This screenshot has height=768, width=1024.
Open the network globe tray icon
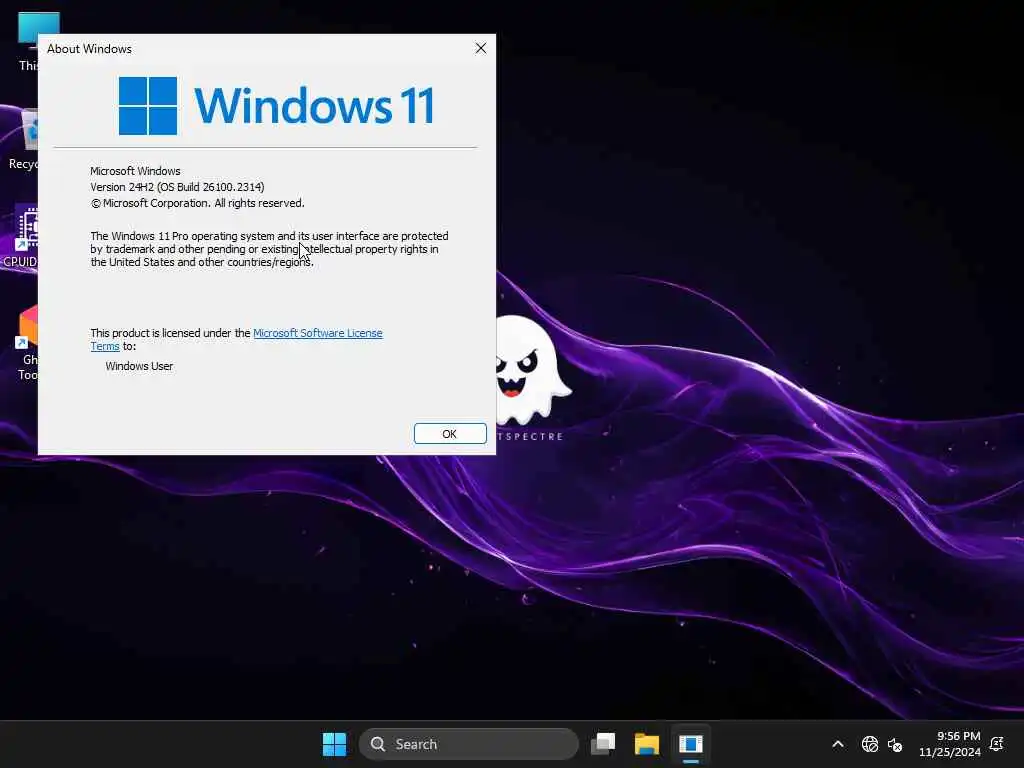tap(869, 744)
